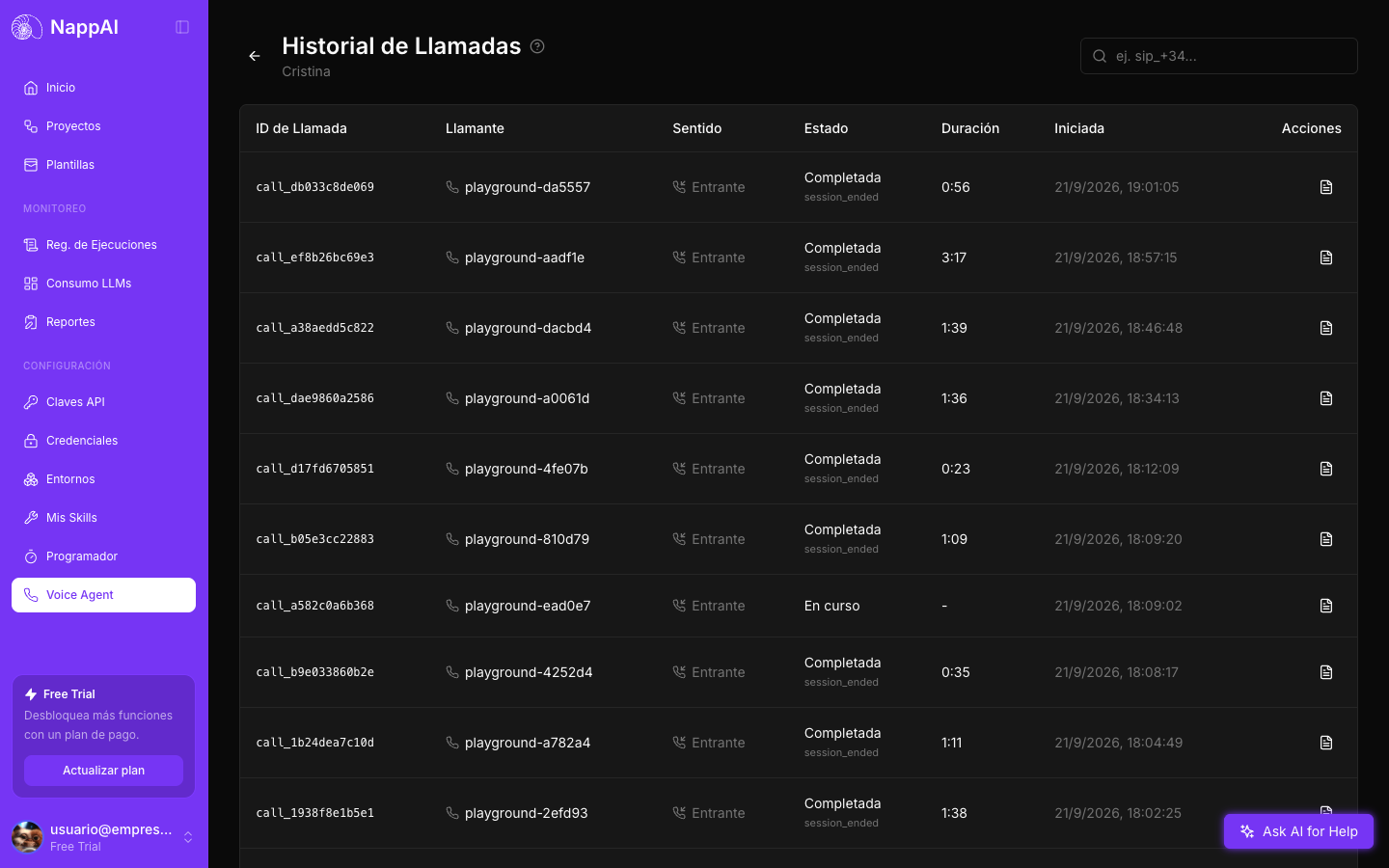Image resolution: width=1389 pixels, height=868 pixels.
Task: Click the Duración column header
Action: [x=970, y=128]
